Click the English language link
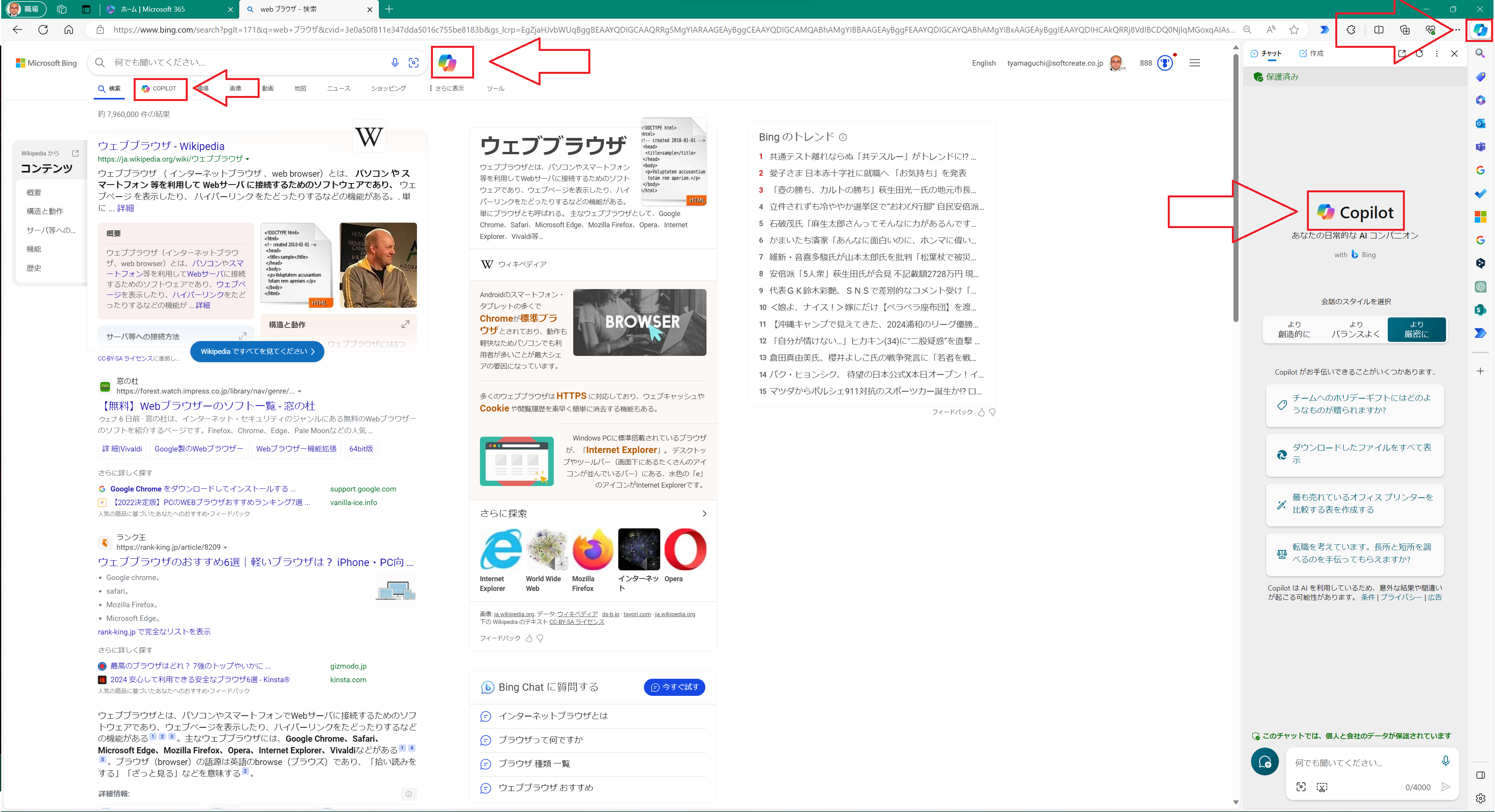Image resolution: width=1495 pixels, height=812 pixels. tap(984, 63)
